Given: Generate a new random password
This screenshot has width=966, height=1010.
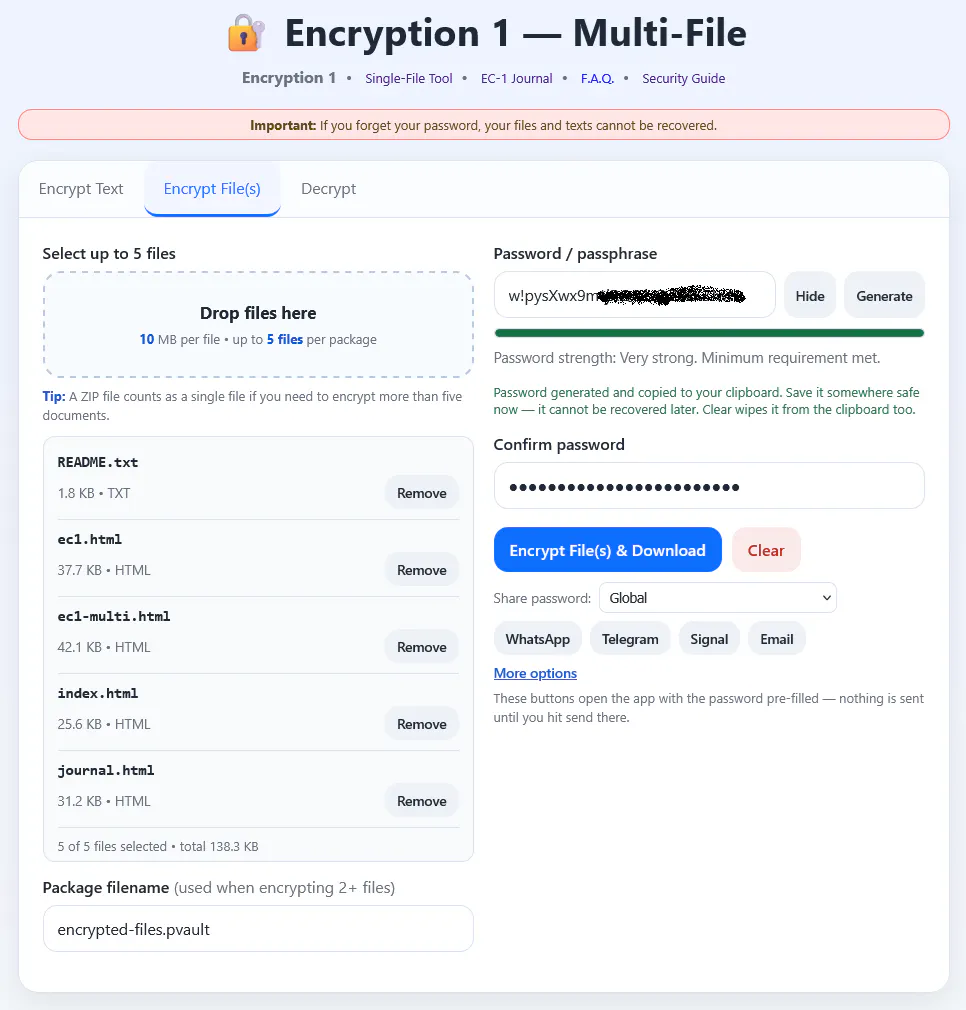Looking at the screenshot, I should click(x=884, y=296).
